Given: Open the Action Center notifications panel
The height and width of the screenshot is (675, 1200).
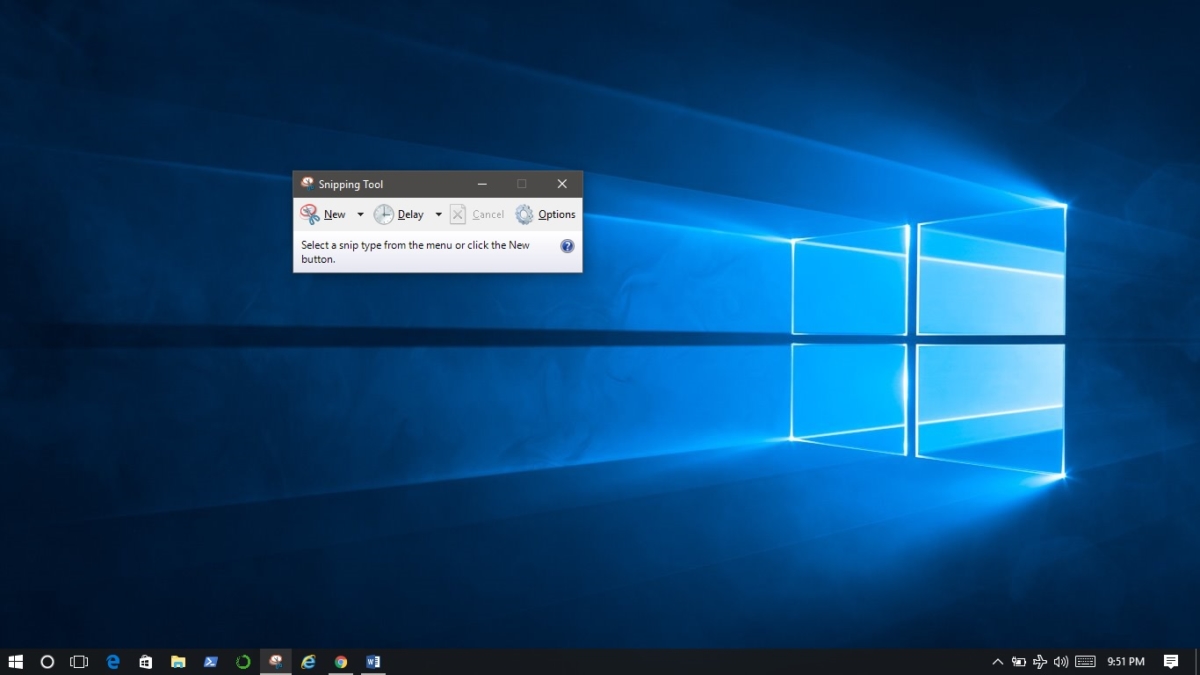Looking at the screenshot, I should click(x=1170, y=661).
